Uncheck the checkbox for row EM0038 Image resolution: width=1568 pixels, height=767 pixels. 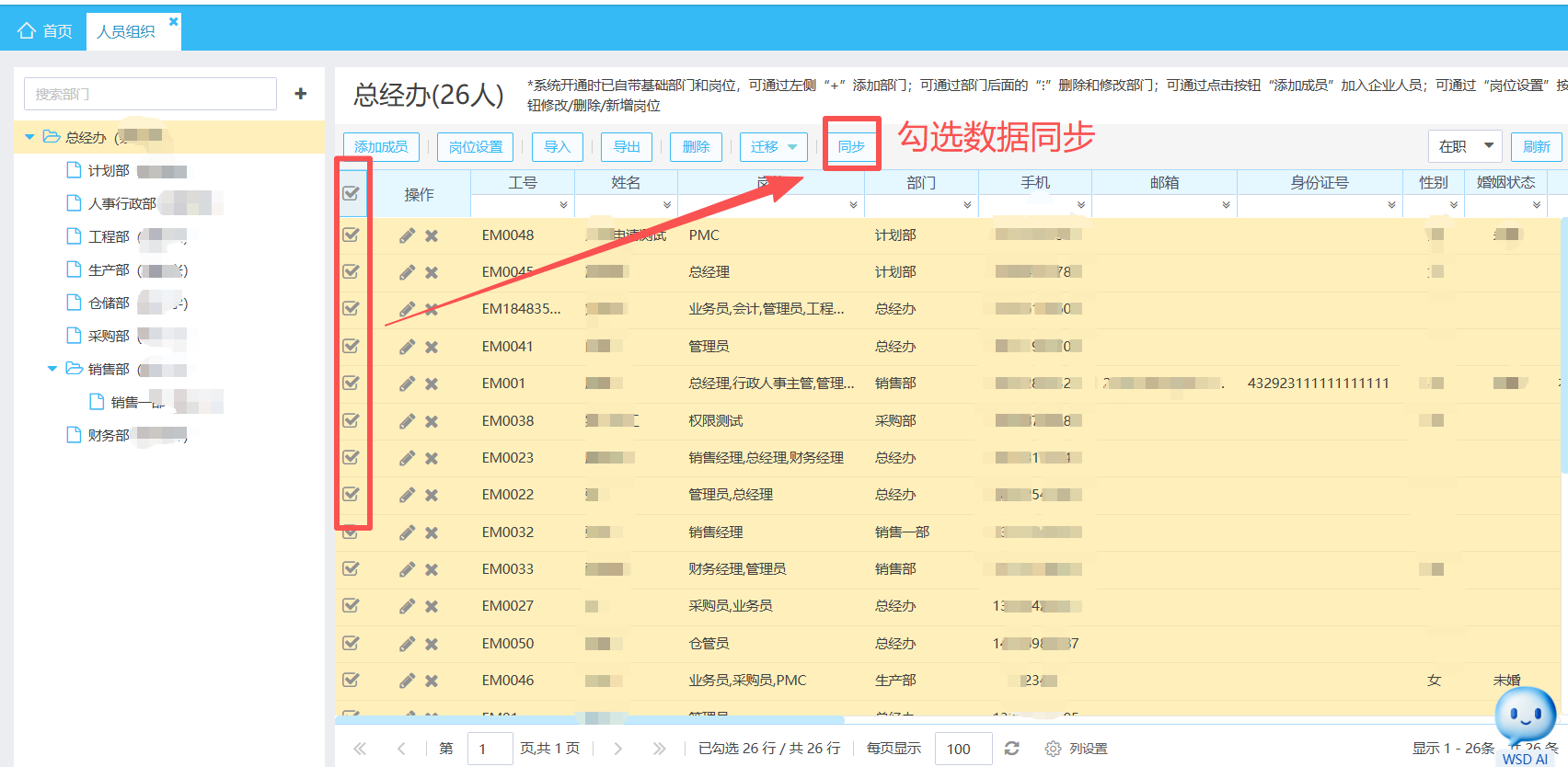pyautogui.click(x=351, y=420)
